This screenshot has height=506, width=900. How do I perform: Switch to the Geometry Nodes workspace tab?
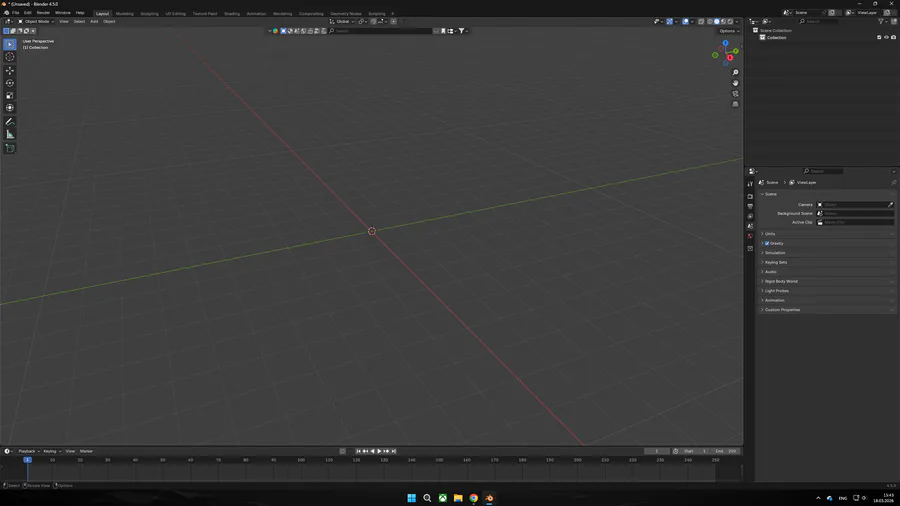point(346,13)
